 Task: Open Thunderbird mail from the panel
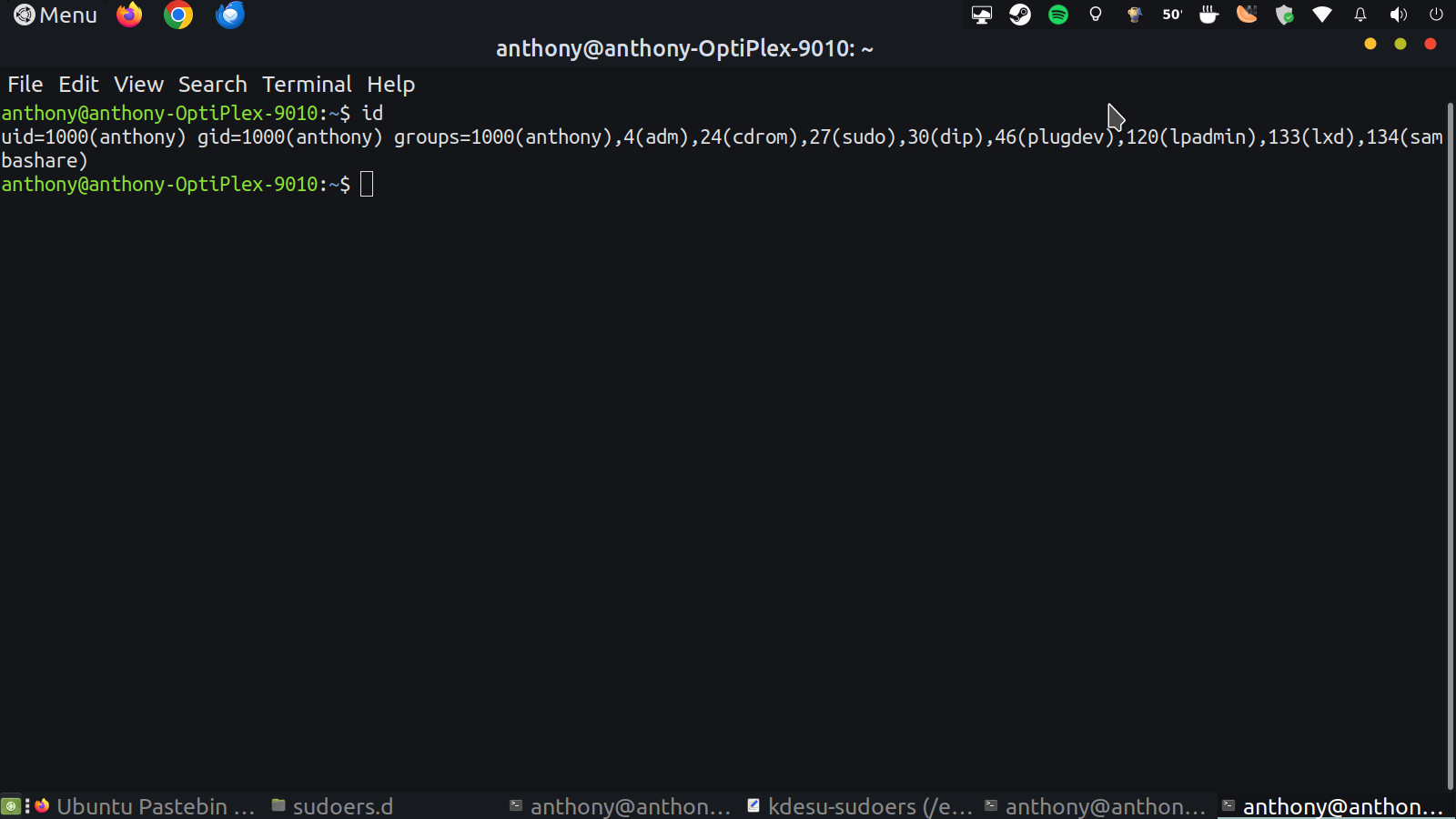click(x=230, y=15)
